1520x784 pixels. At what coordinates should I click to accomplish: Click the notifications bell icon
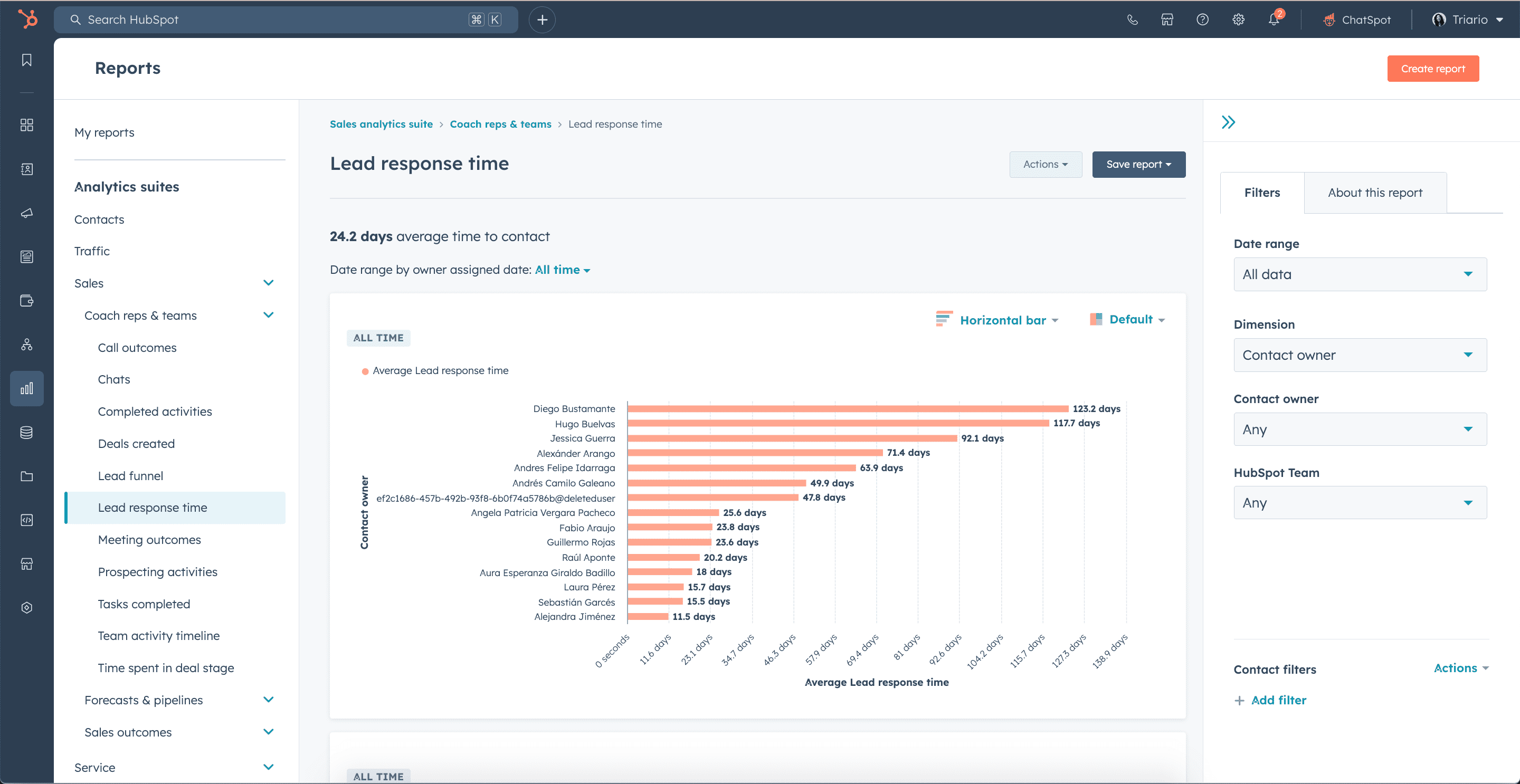(x=1275, y=19)
